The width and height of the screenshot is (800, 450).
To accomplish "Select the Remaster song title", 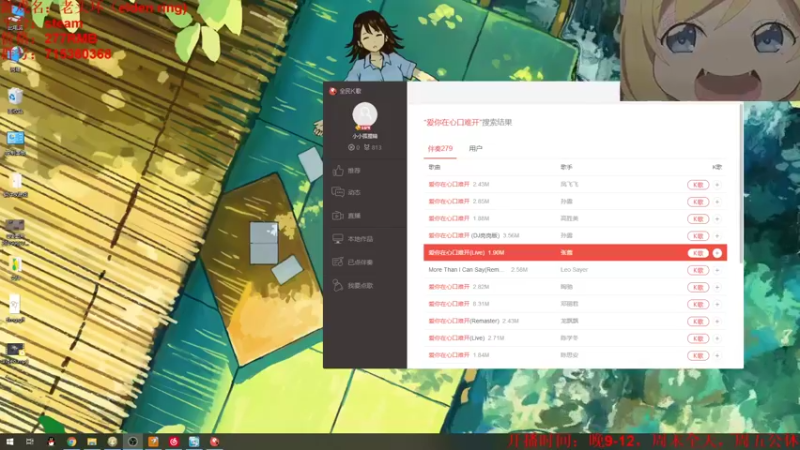I will [x=464, y=321].
